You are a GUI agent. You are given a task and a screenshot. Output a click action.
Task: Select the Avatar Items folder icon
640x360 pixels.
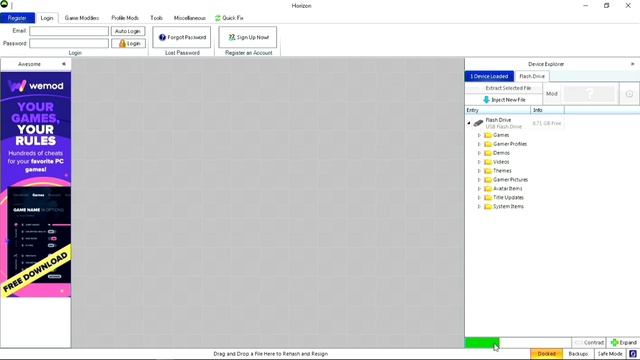(488, 189)
